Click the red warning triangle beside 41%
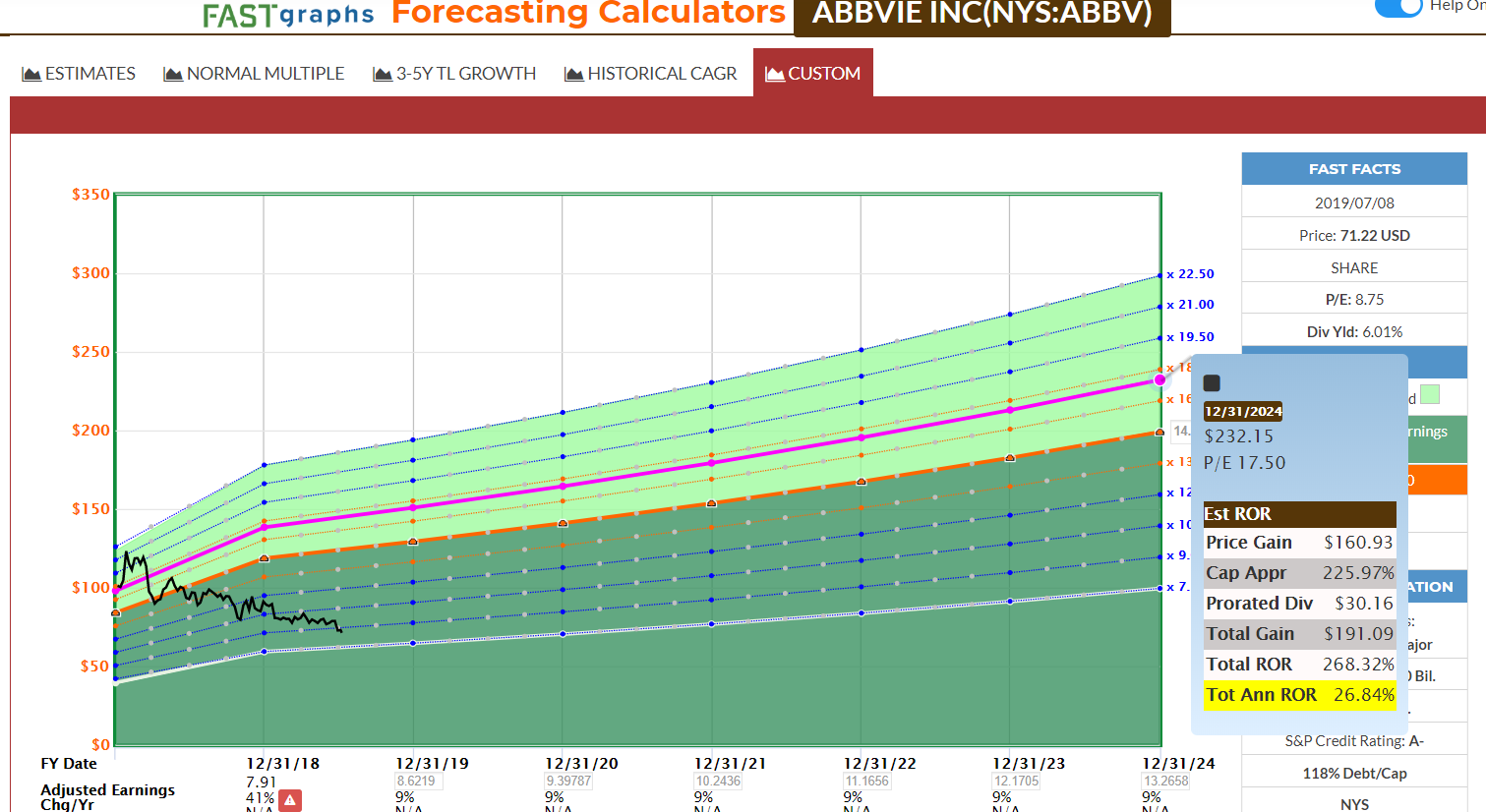The height and width of the screenshot is (812, 1486). click(290, 800)
